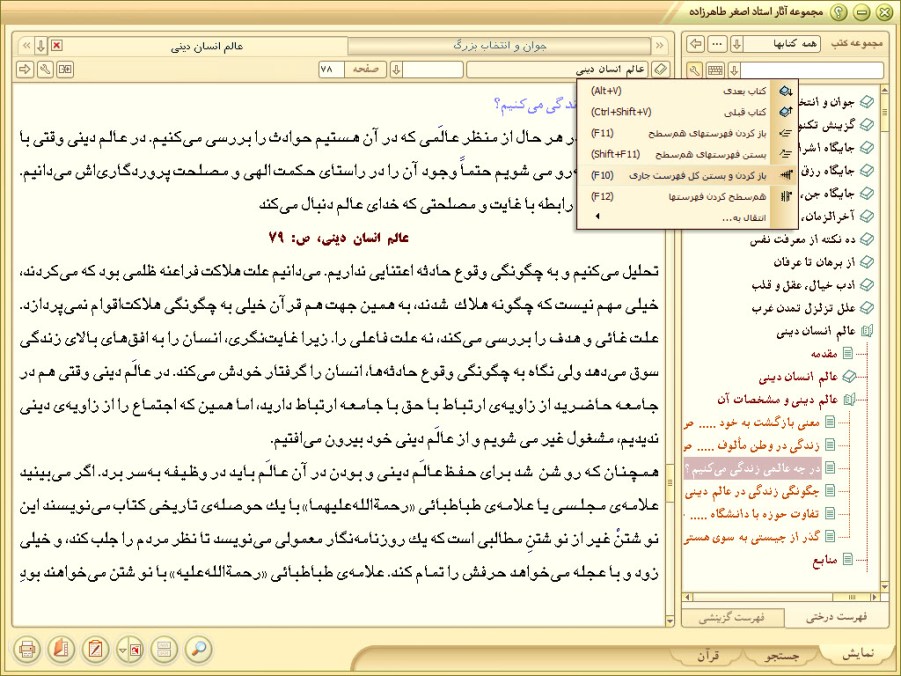Click the stacked panels layout icon in bottom toolbar
Screen dimensions: 901x676
coord(164,650)
